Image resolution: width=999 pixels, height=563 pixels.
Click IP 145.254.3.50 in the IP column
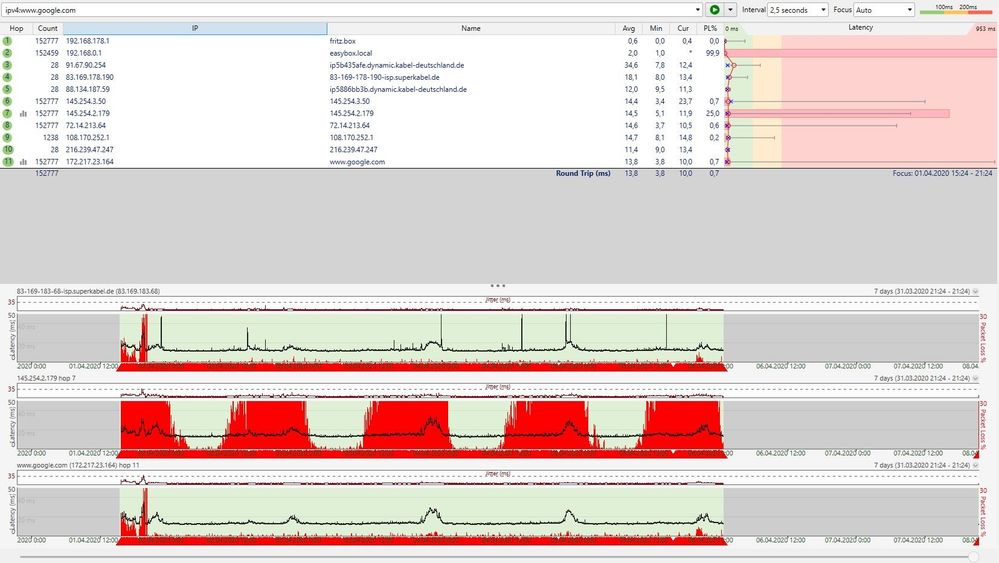85,101
